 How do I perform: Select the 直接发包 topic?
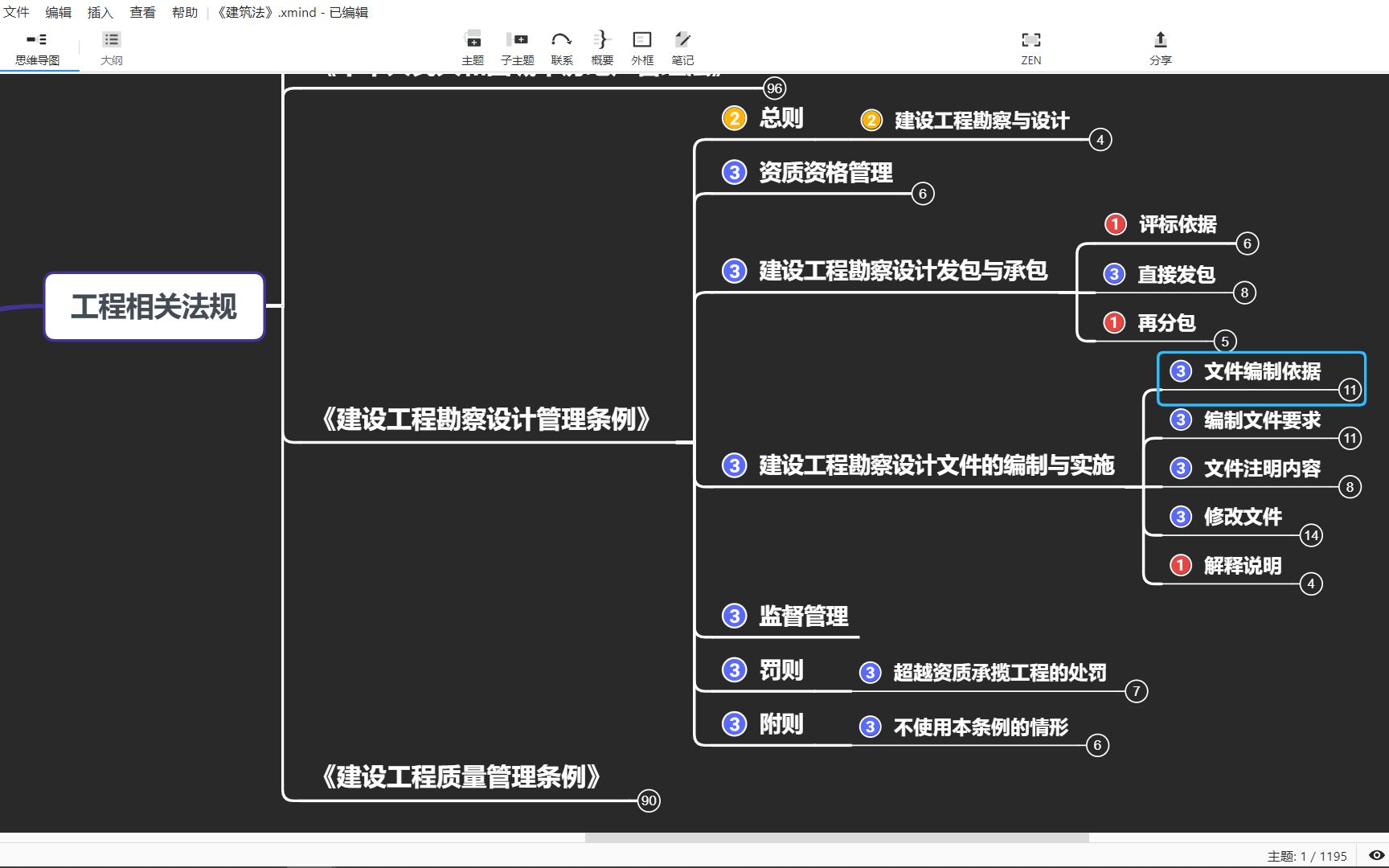(1176, 274)
